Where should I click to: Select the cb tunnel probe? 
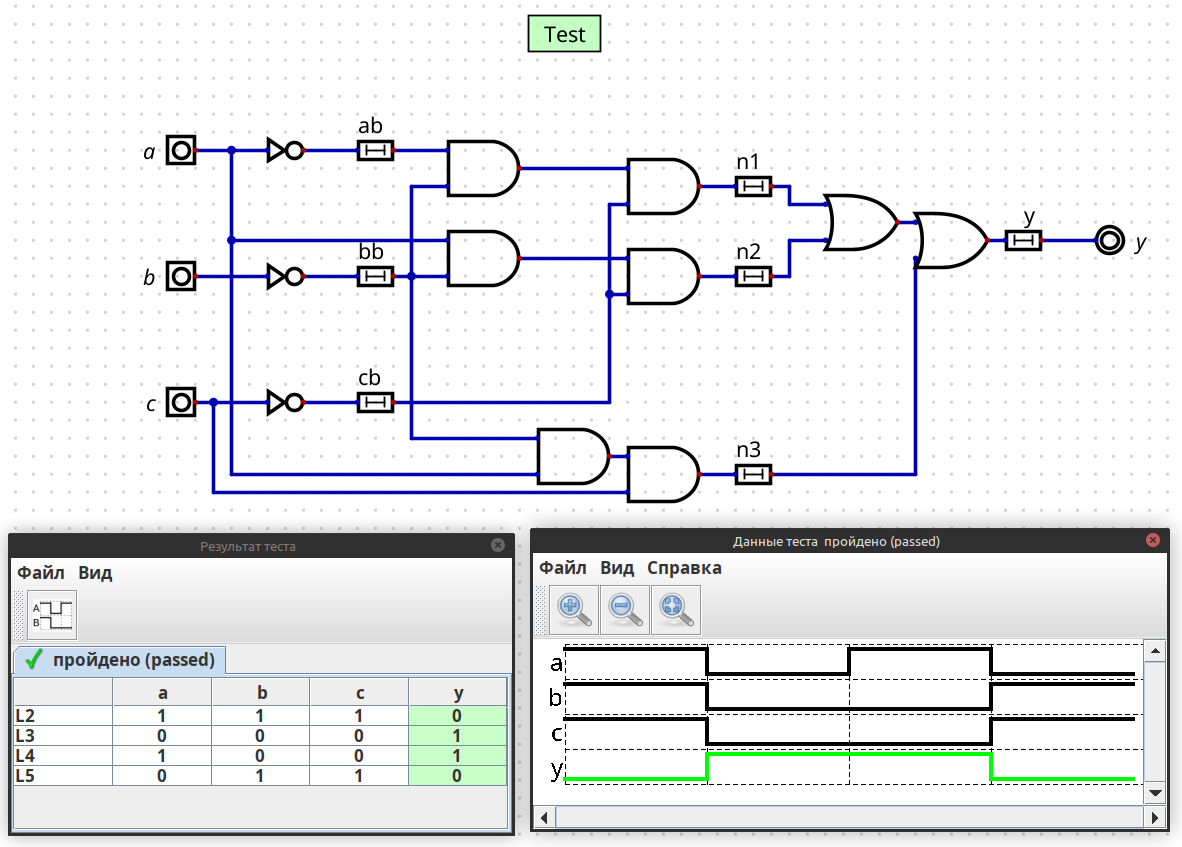tap(375, 402)
